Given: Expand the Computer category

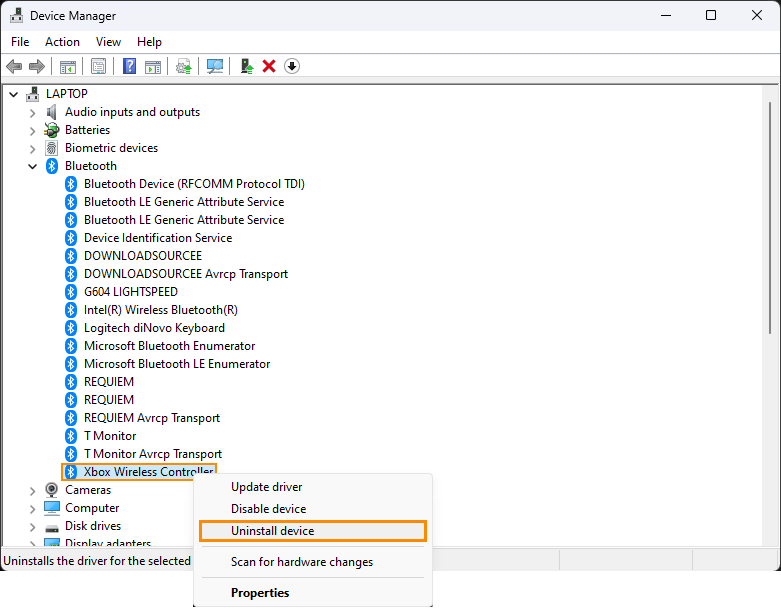Looking at the screenshot, I should point(32,509).
